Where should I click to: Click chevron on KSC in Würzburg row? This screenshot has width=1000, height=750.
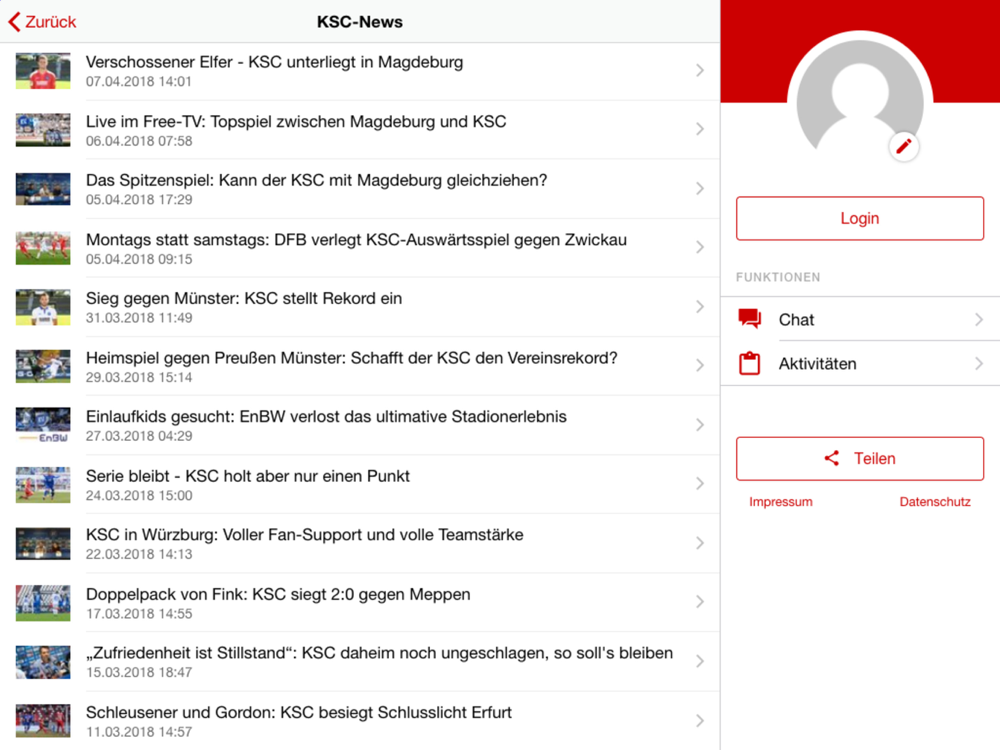click(700, 543)
